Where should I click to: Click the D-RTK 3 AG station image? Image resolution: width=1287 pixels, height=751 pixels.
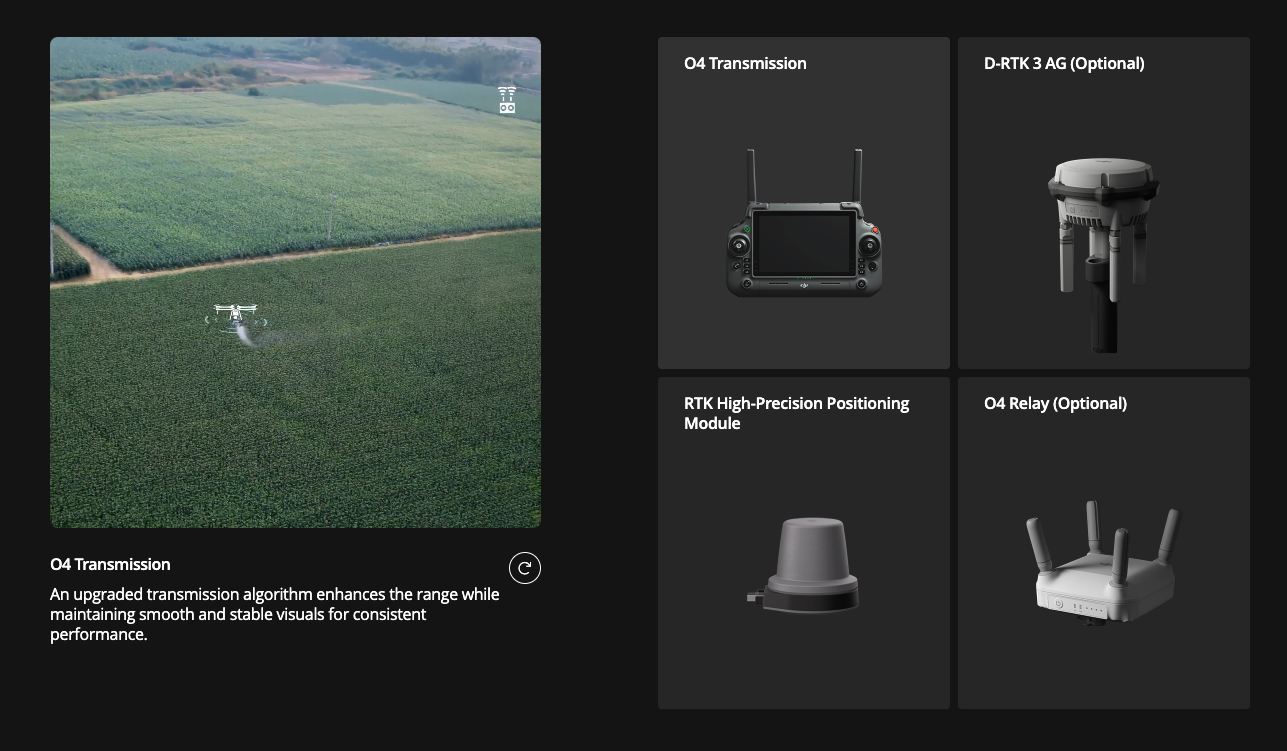(x=1104, y=255)
